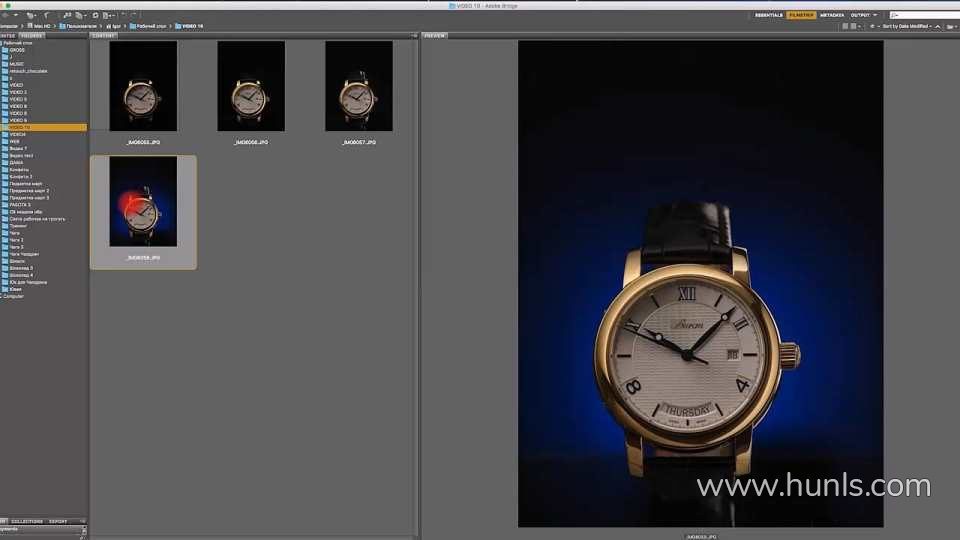Toggle ascending sort order arrow
Screen dimensions: 960x540
click(937, 26)
